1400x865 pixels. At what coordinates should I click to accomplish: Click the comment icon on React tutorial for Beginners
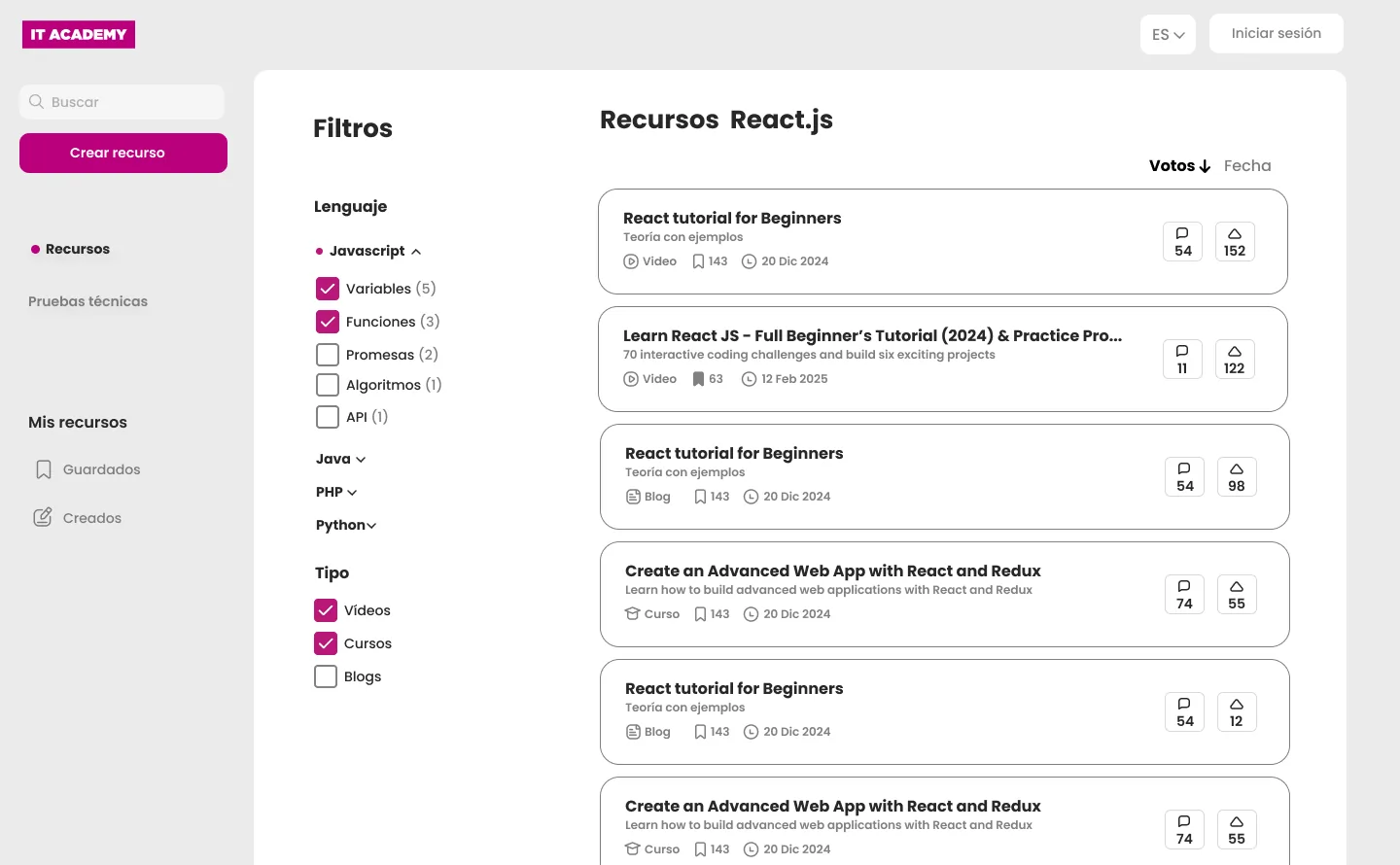[1182, 241]
